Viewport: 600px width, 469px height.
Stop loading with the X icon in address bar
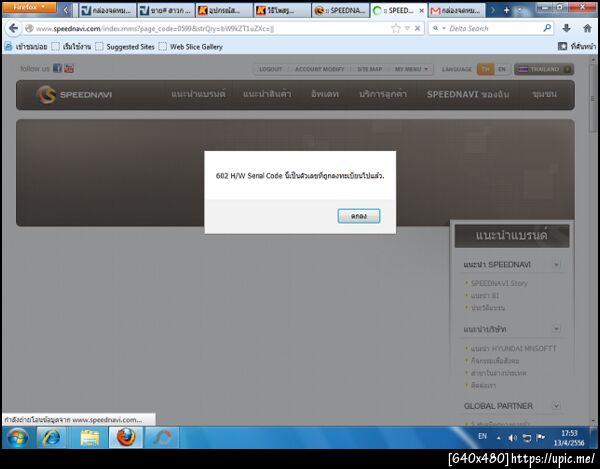[x=417, y=28]
